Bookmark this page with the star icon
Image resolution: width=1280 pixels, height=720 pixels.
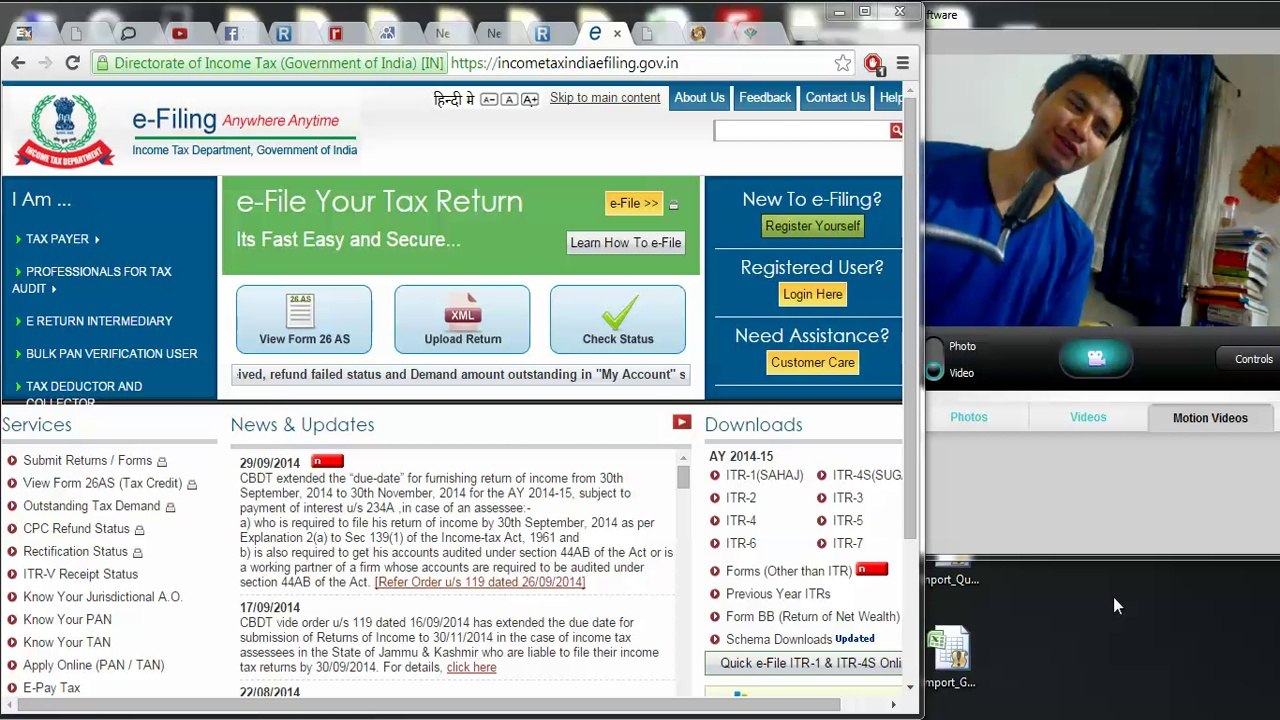click(843, 63)
